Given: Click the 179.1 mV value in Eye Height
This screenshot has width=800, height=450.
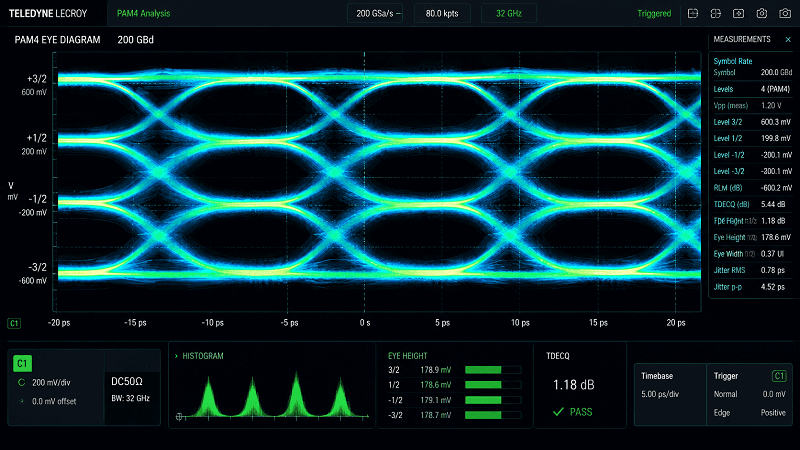Looking at the screenshot, I should click(436, 400).
